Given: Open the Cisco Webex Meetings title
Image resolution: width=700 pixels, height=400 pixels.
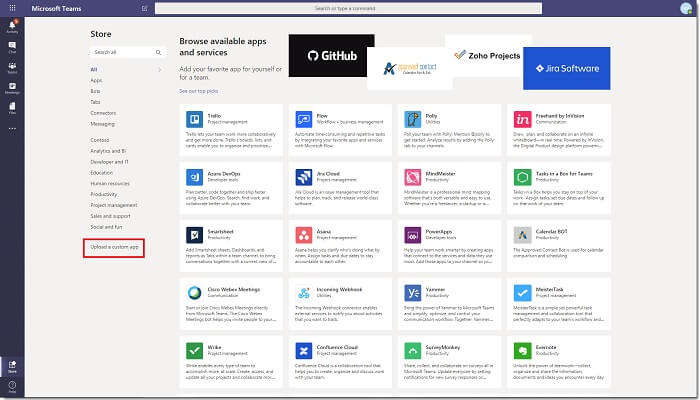Looking at the screenshot, I should pyautogui.click(x=233, y=290).
